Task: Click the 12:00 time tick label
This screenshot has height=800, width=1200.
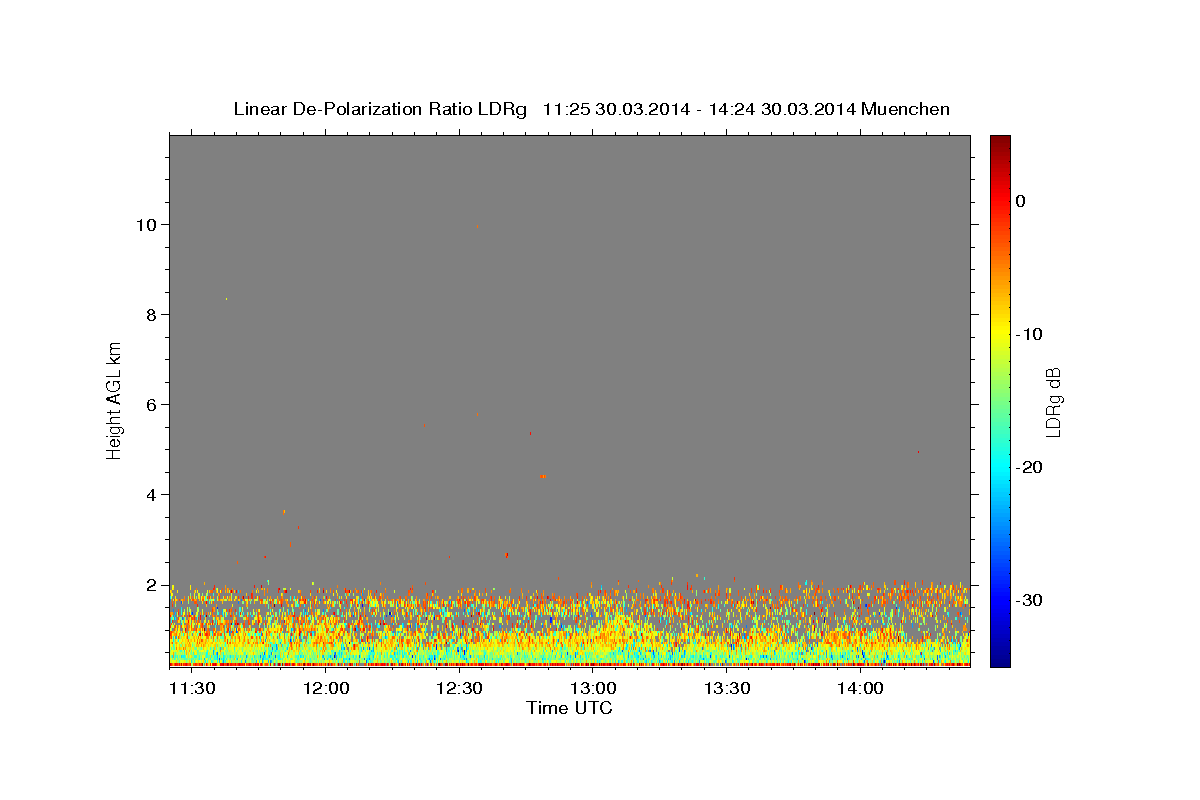Action: click(326, 689)
